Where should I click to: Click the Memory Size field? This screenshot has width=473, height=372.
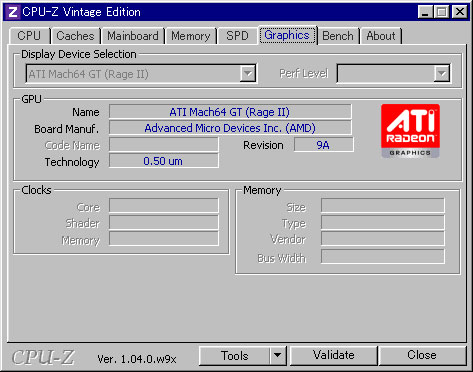tap(383, 206)
